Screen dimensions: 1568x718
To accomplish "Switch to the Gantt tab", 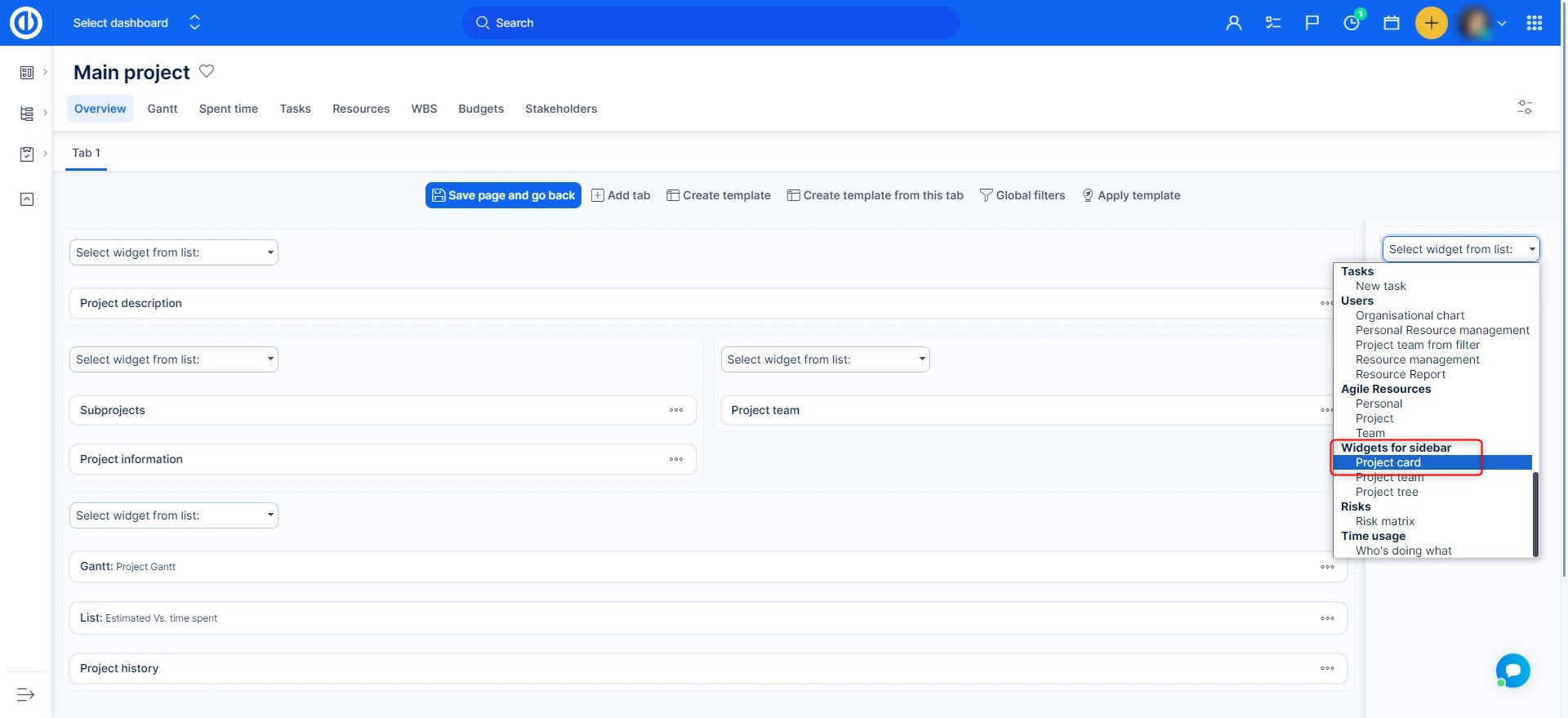I will [x=162, y=109].
